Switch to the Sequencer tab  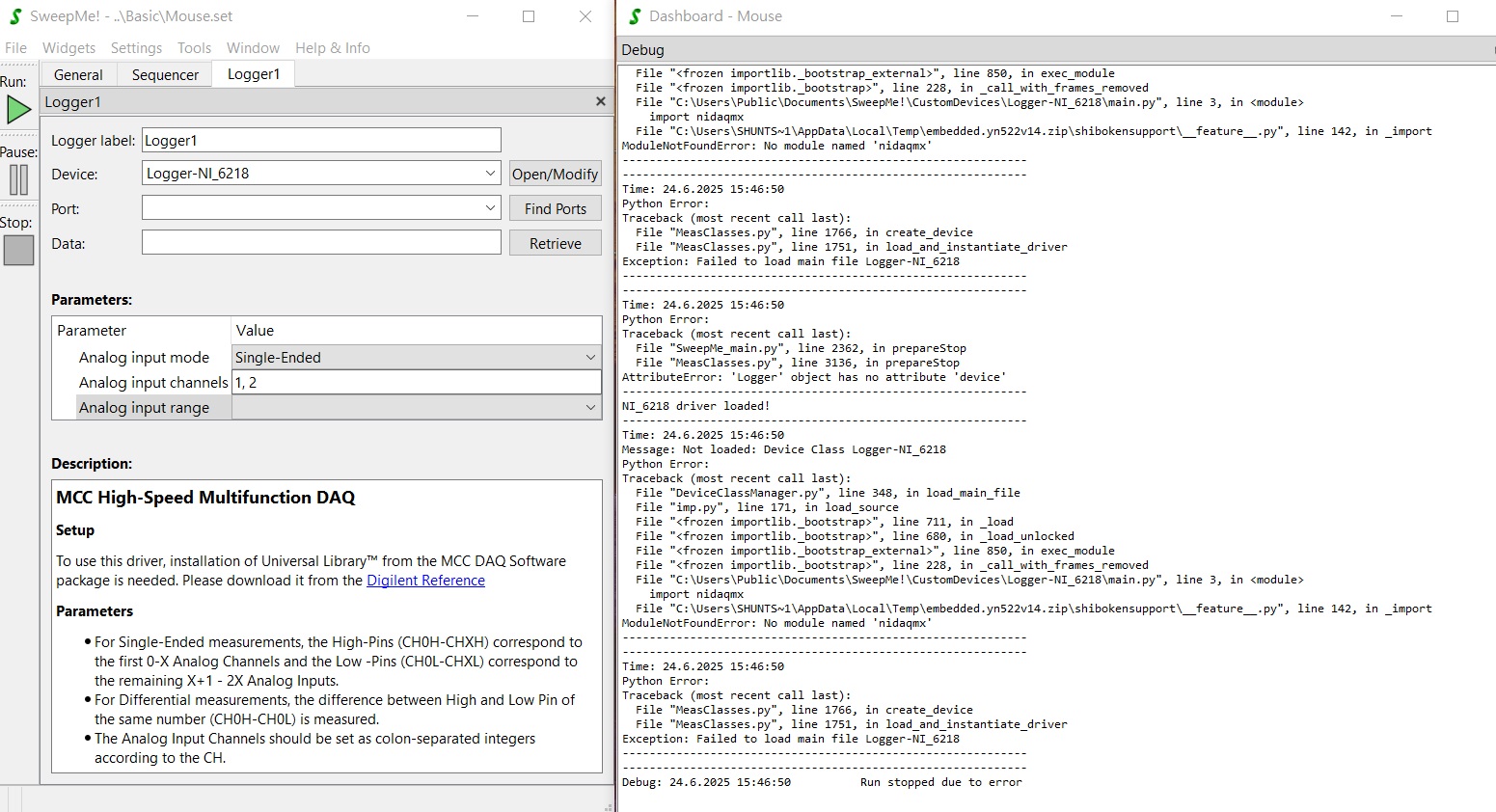(x=165, y=74)
